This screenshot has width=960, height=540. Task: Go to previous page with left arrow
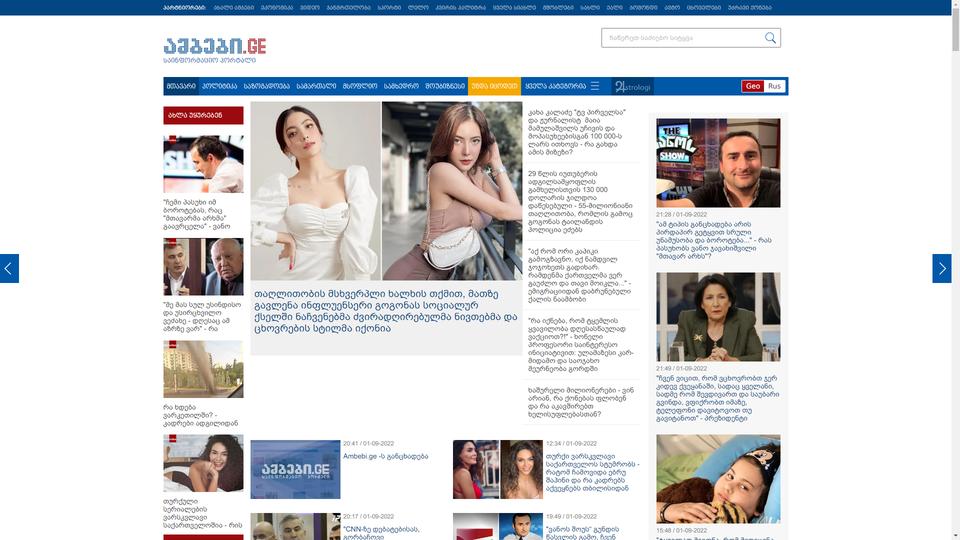click(9, 268)
